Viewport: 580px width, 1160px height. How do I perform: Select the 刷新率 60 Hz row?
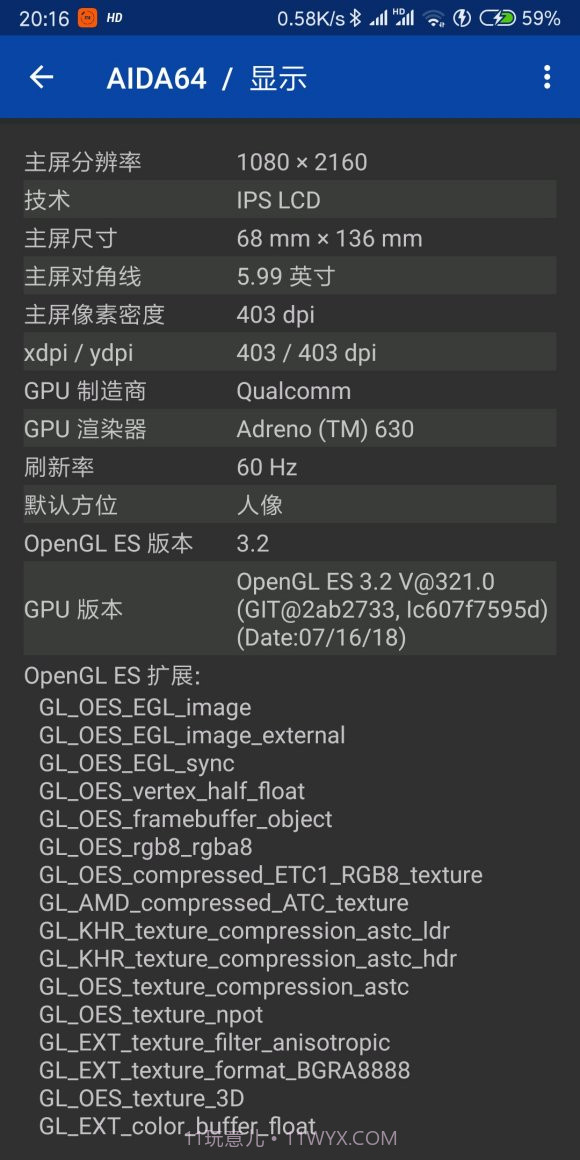(290, 466)
